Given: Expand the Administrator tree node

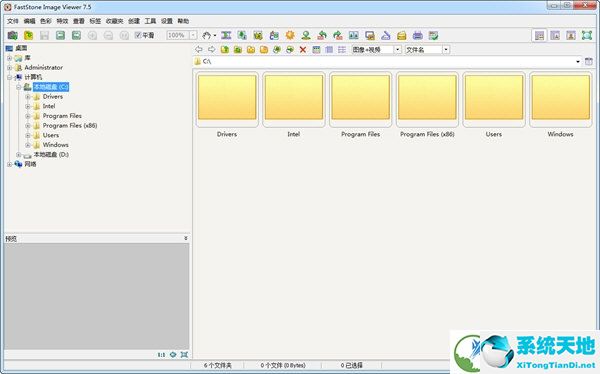Looking at the screenshot, I should click(10, 68).
